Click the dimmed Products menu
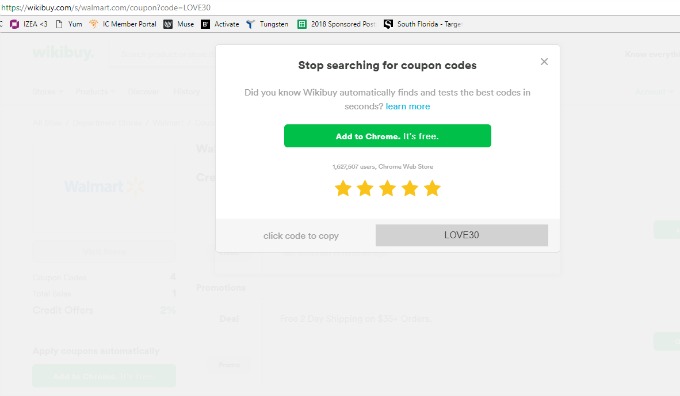 [95, 92]
